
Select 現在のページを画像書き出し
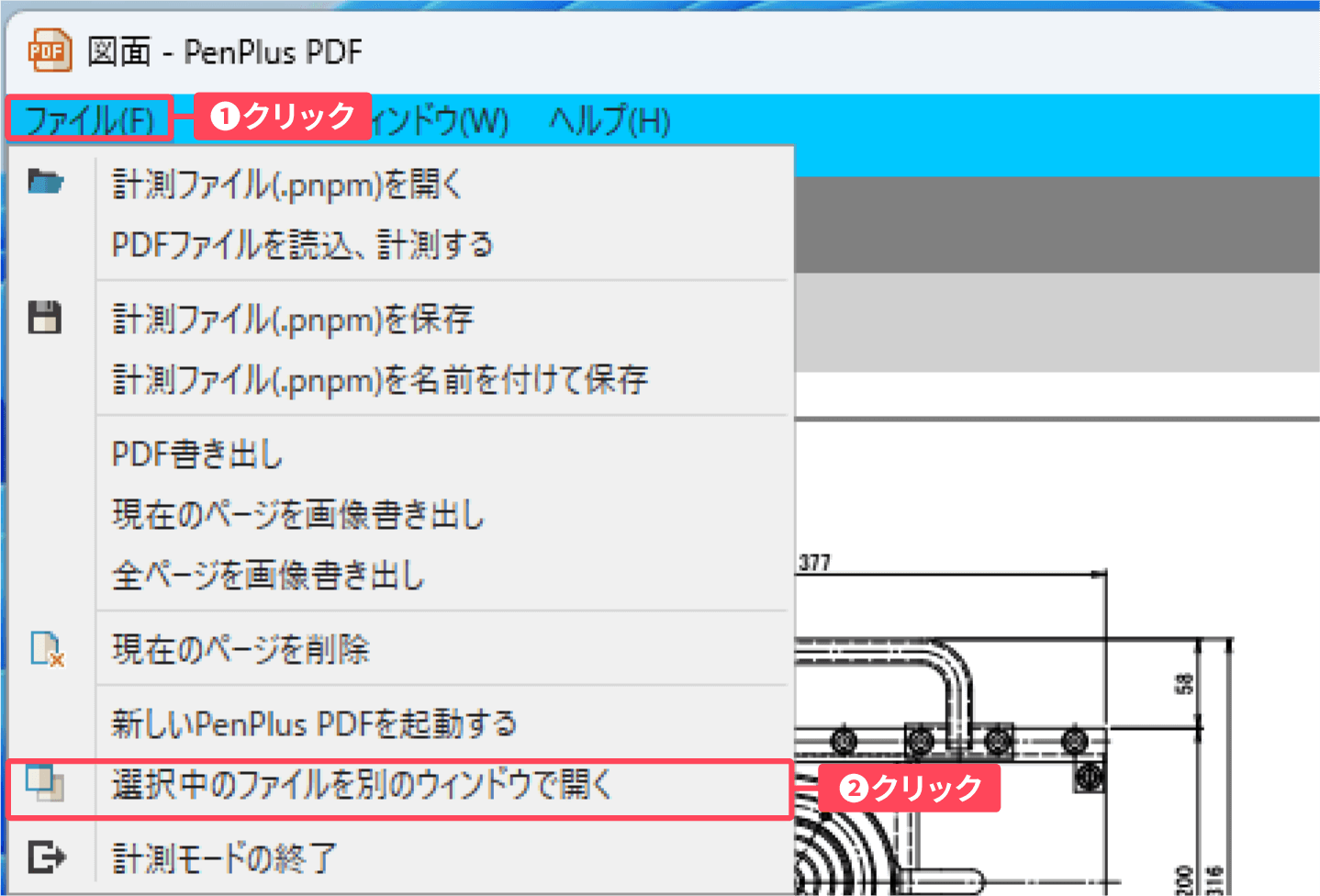297,515
